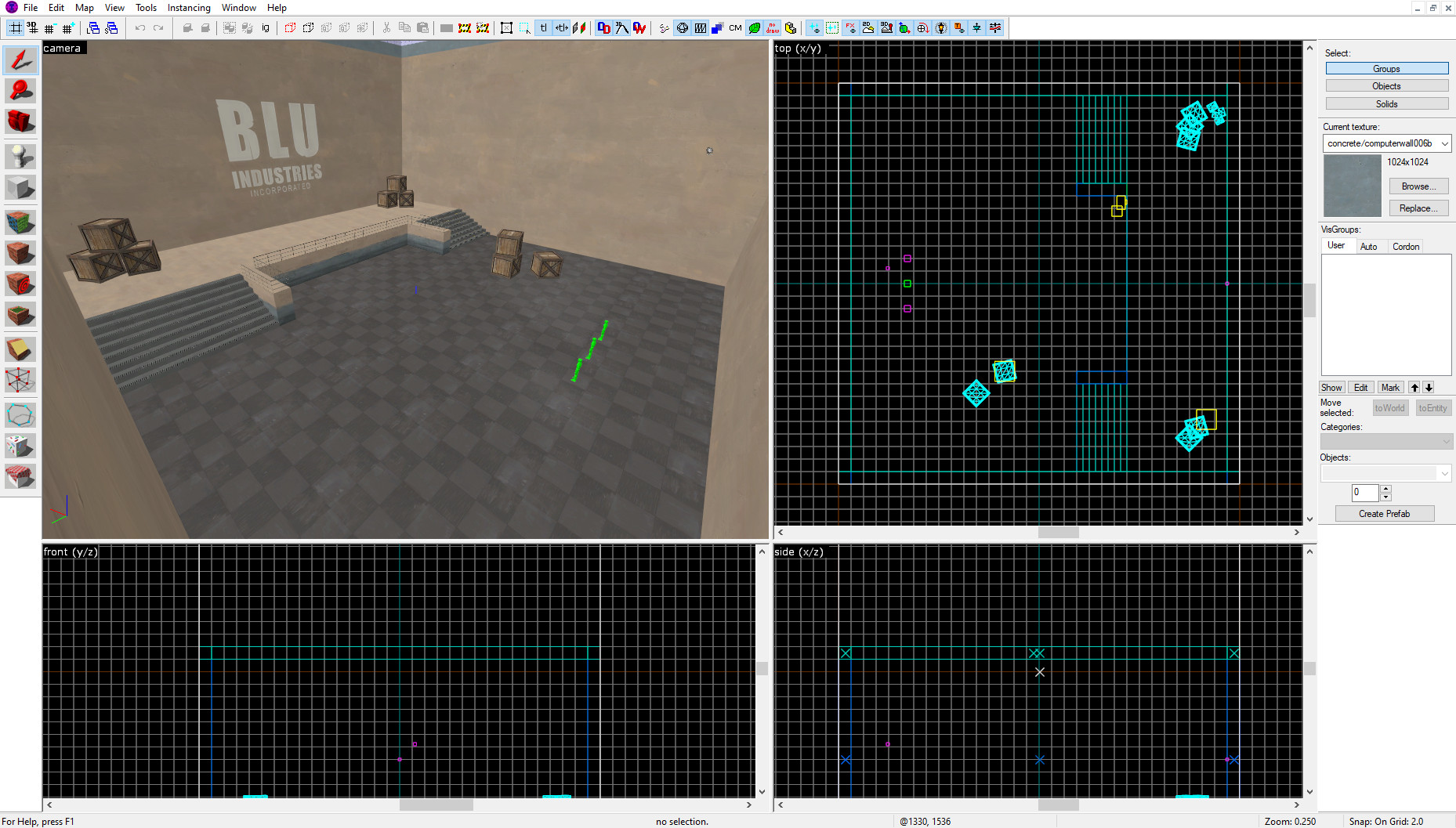
Task: Select Solids selection mode
Action: click(x=1386, y=104)
